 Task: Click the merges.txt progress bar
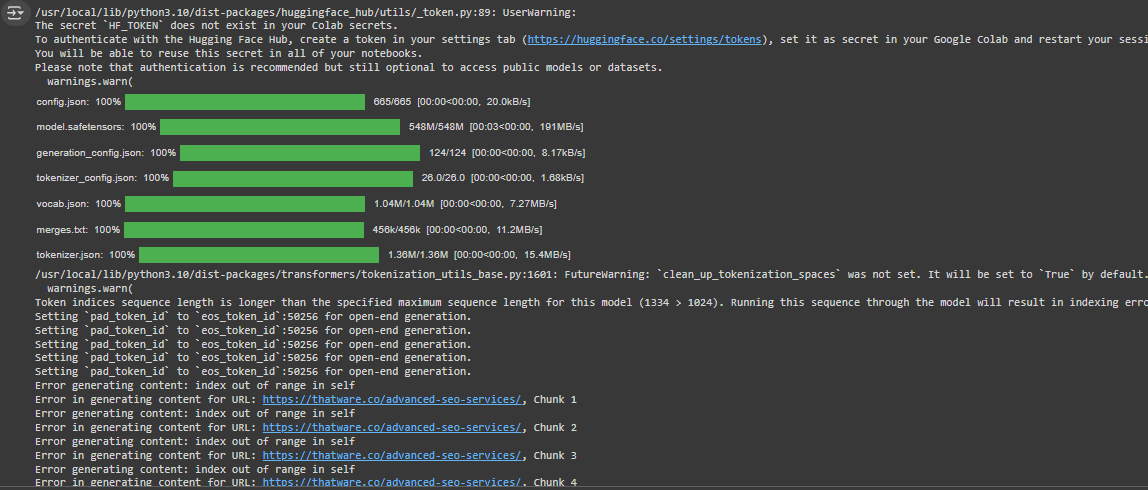tap(244, 230)
